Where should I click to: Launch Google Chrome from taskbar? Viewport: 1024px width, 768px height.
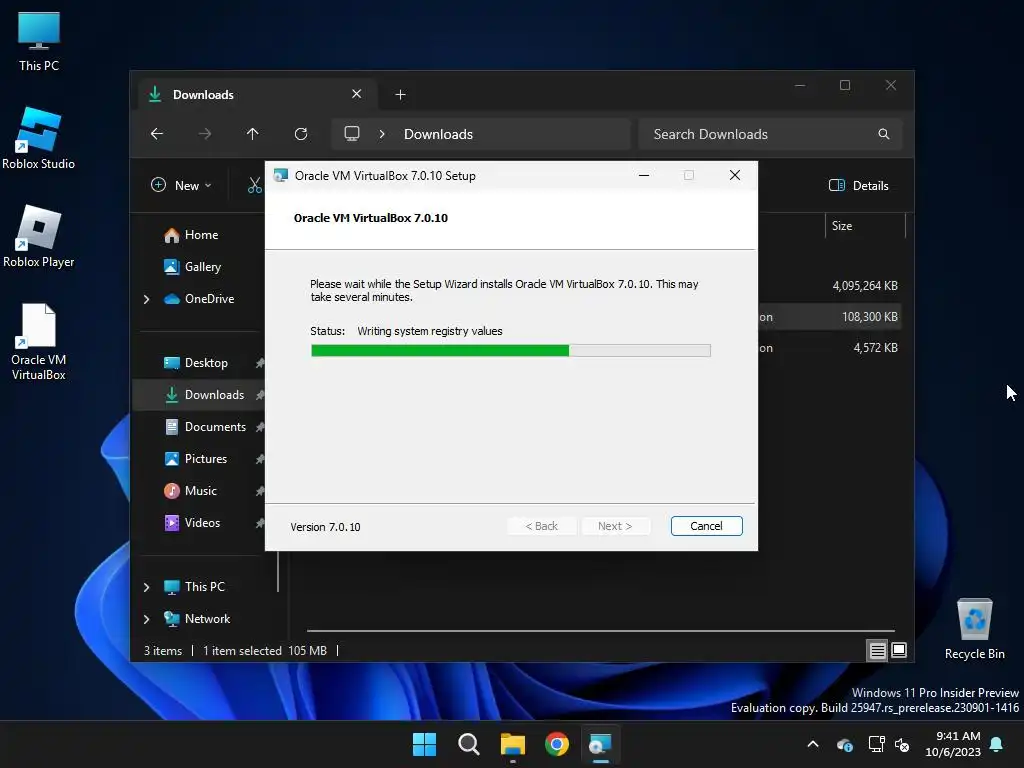coord(557,744)
